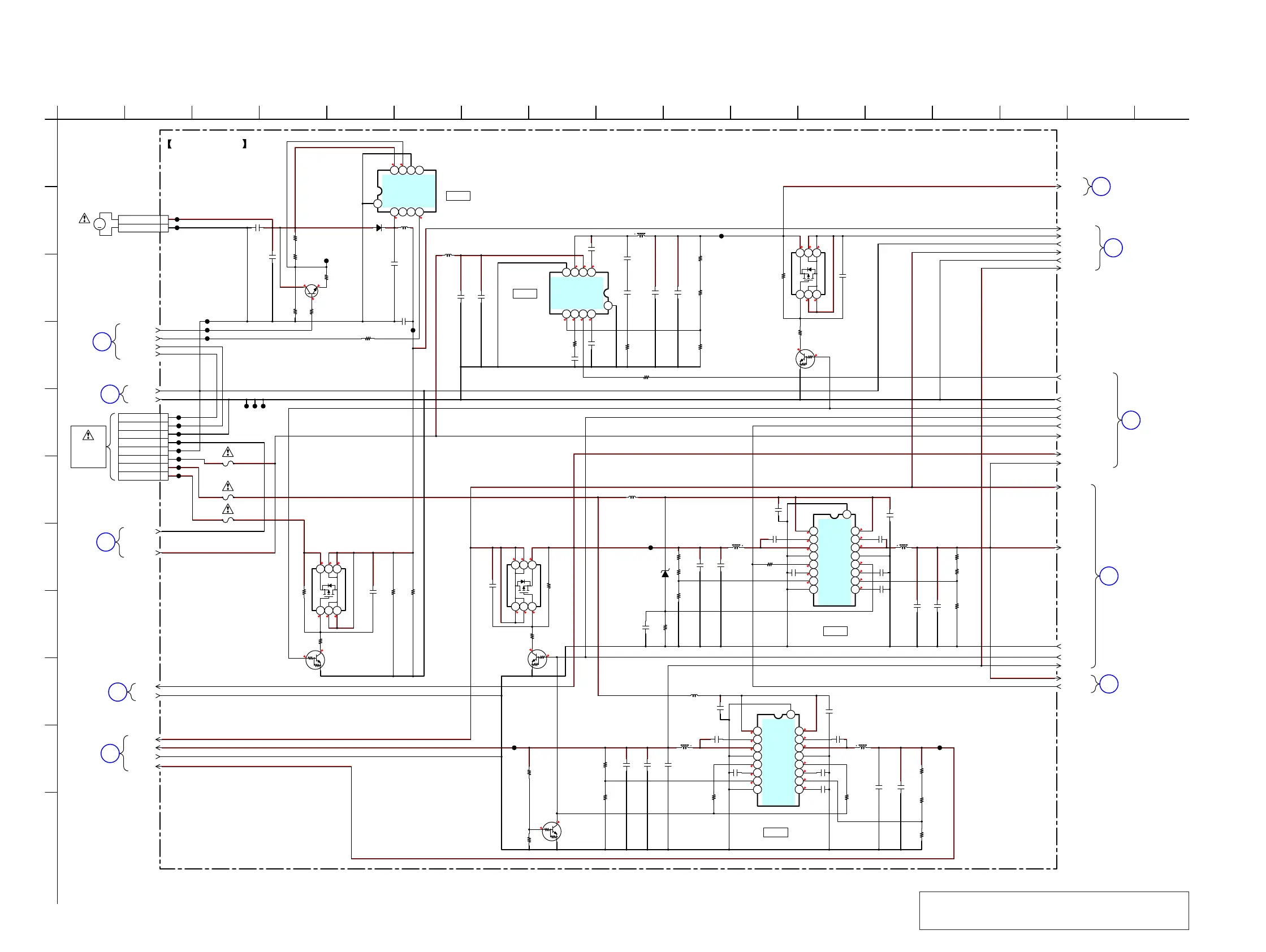Click the empty label box right of the top-left IC
This screenshot has width=1266, height=952.
click(x=458, y=196)
